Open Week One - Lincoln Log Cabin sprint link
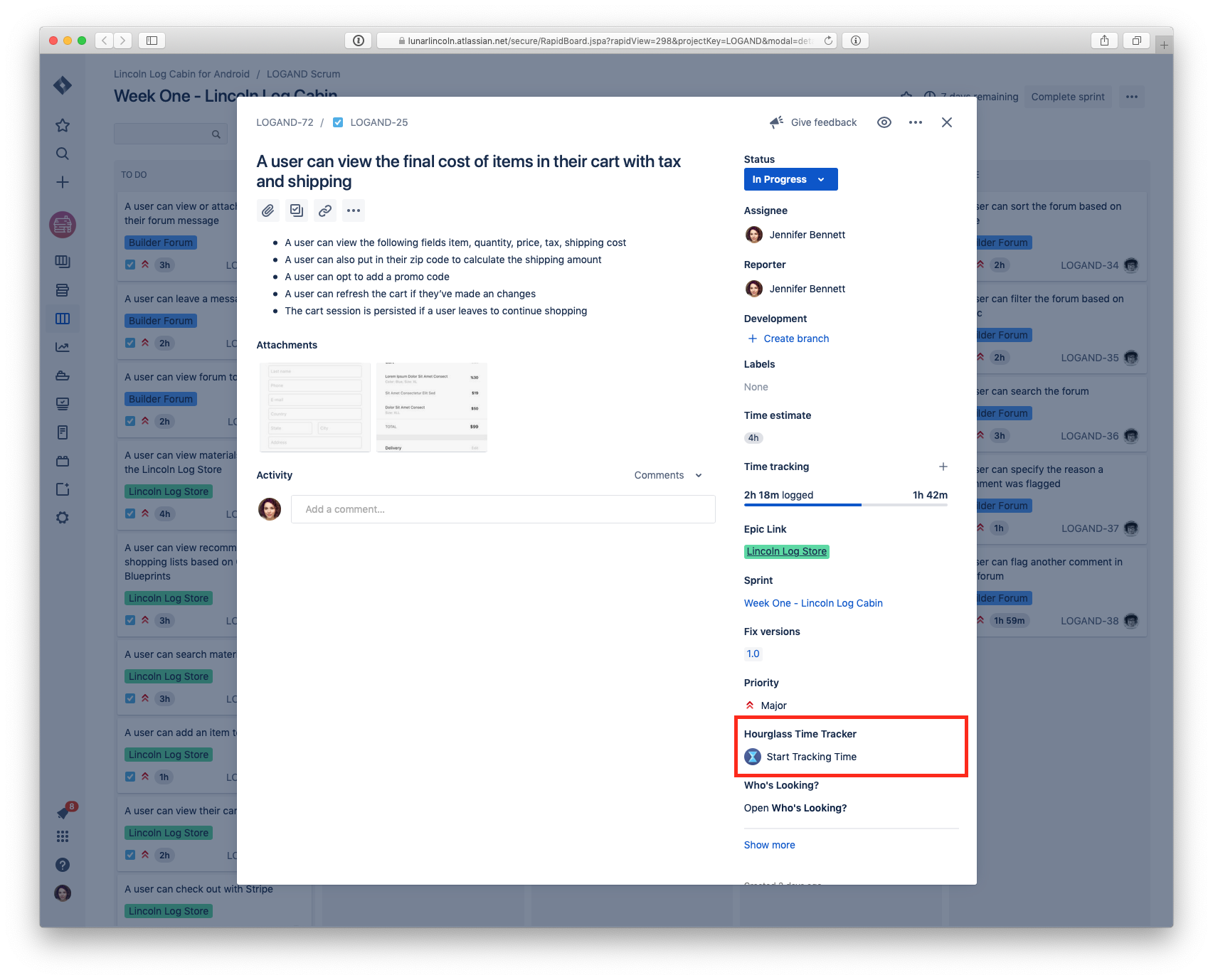 click(x=813, y=603)
